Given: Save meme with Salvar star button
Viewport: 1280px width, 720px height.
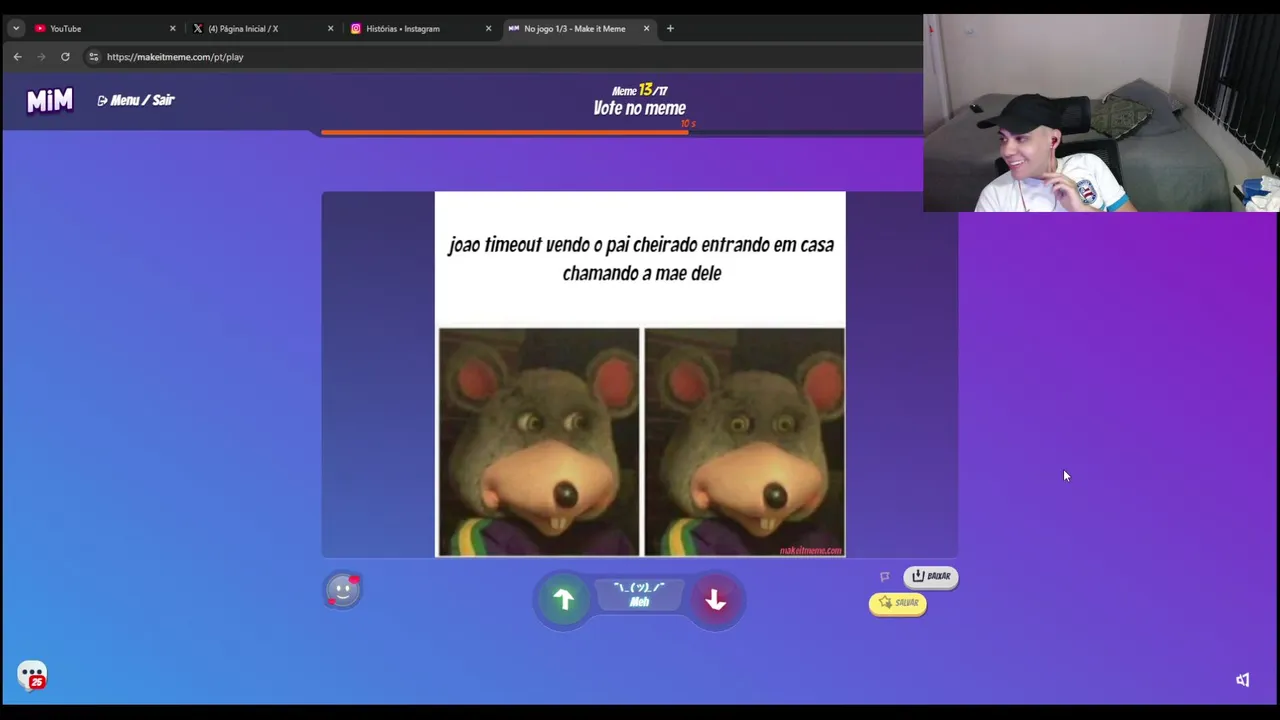Looking at the screenshot, I should pyautogui.click(x=898, y=603).
